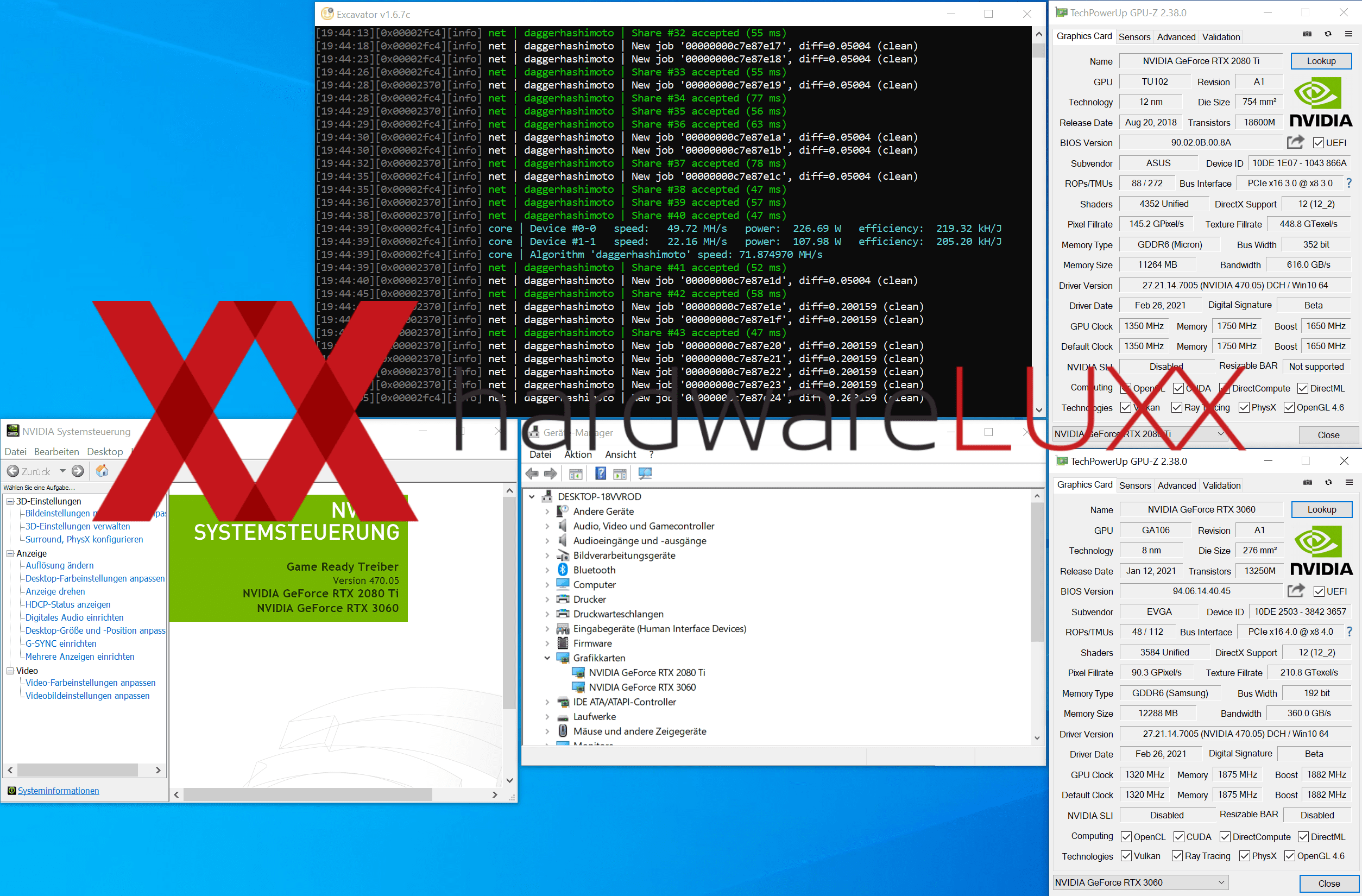Click the BIOS export icon for RTX 2080 Ti
The image size is (1362, 896).
tap(1295, 142)
